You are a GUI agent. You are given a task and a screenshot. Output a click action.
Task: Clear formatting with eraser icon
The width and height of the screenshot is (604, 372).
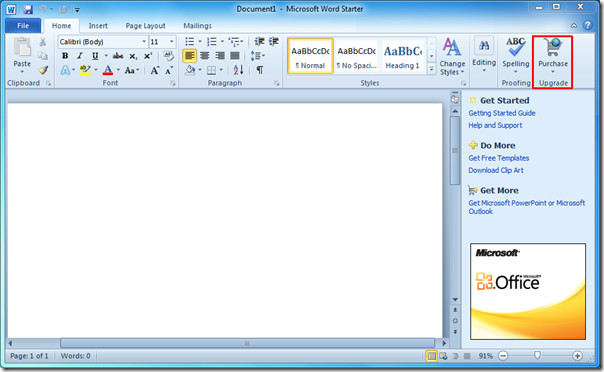pyautogui.click(x=168, y=56)
